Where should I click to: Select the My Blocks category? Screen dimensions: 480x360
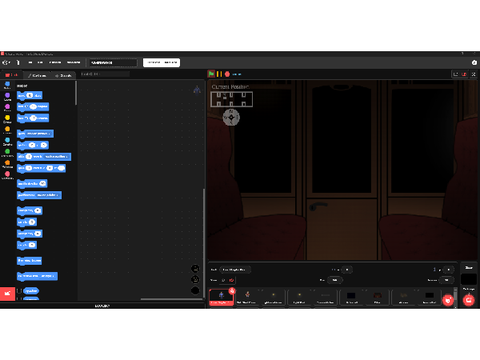7,175
